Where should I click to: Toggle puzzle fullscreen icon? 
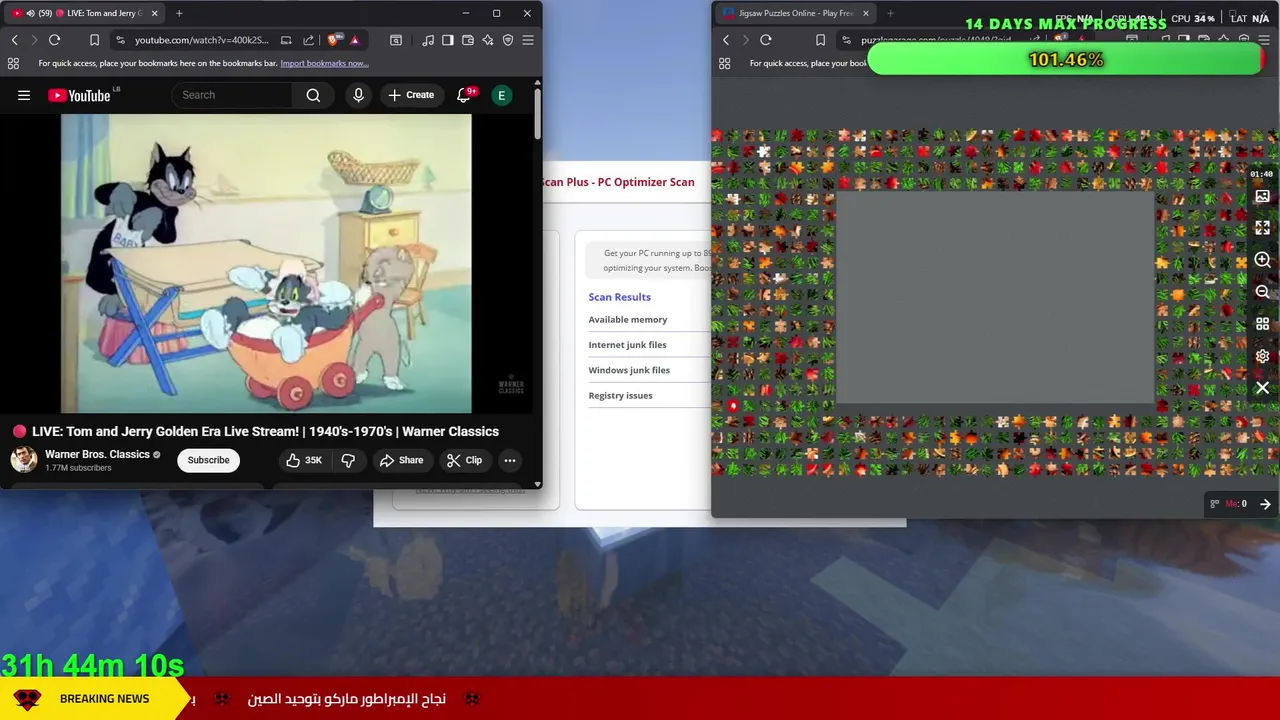1262,228
